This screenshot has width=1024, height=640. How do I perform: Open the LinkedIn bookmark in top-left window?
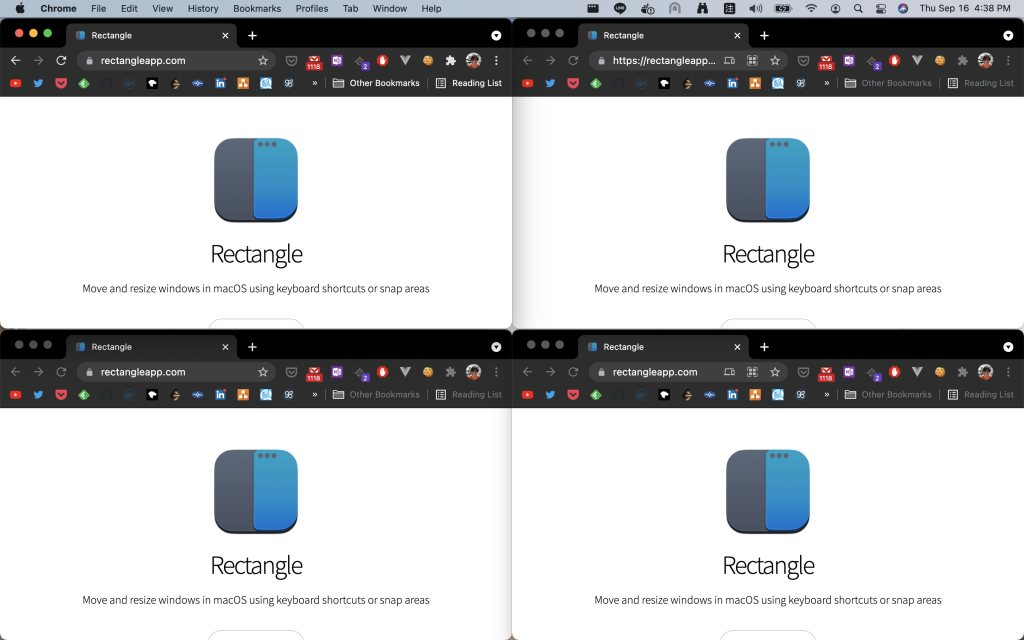(221, 83)
